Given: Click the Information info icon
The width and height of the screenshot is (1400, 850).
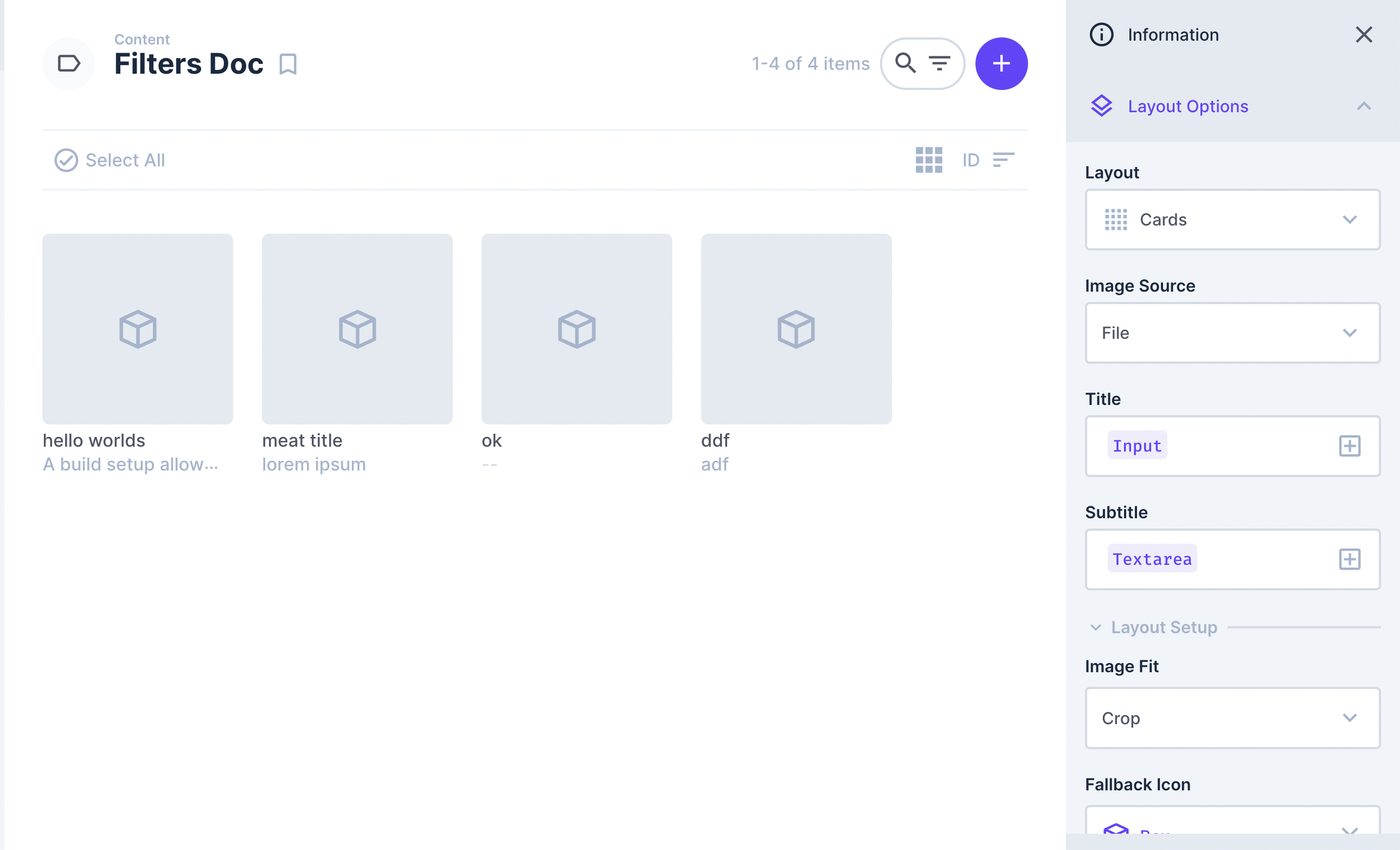Looking at the screenshot, I should click(x=1101, y=34).
